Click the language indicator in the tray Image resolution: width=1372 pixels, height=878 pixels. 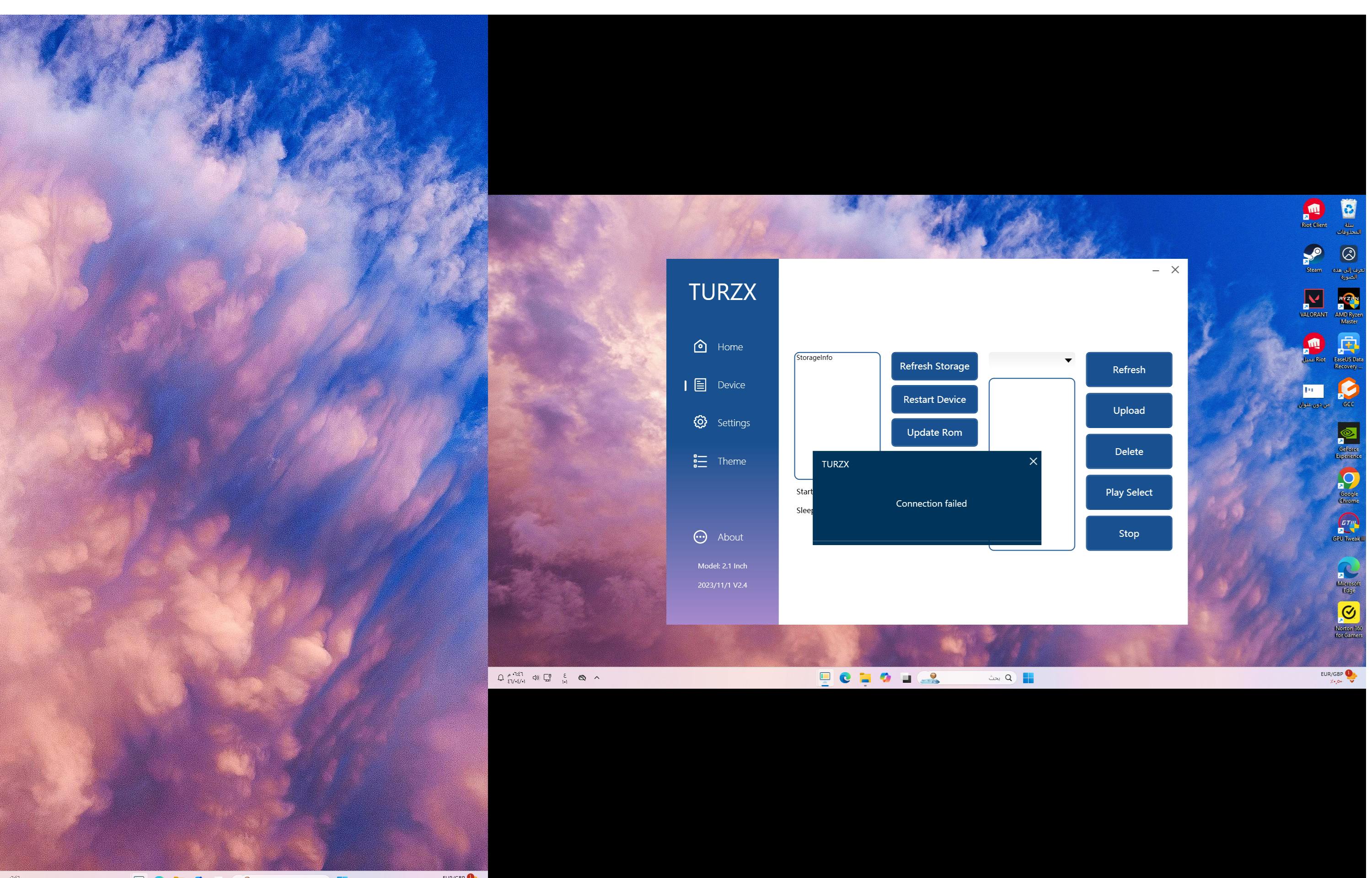[564, 678]
